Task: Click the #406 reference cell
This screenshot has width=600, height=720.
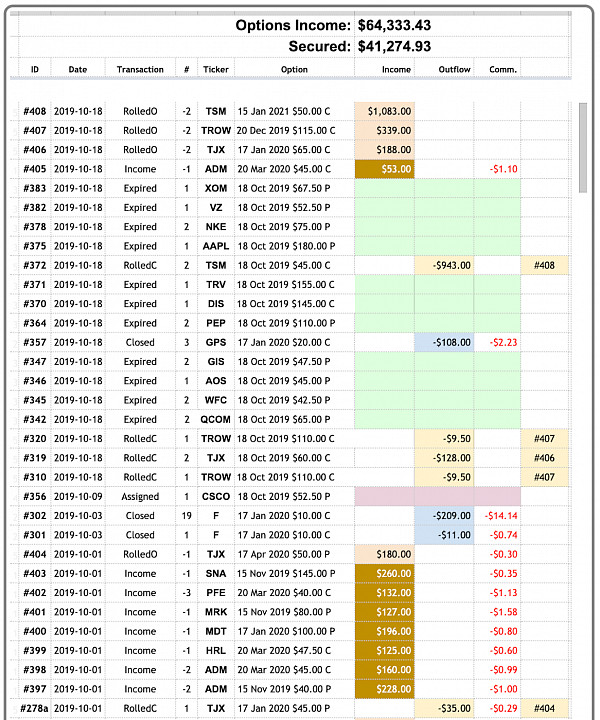Action: click(x=544, y=459)
